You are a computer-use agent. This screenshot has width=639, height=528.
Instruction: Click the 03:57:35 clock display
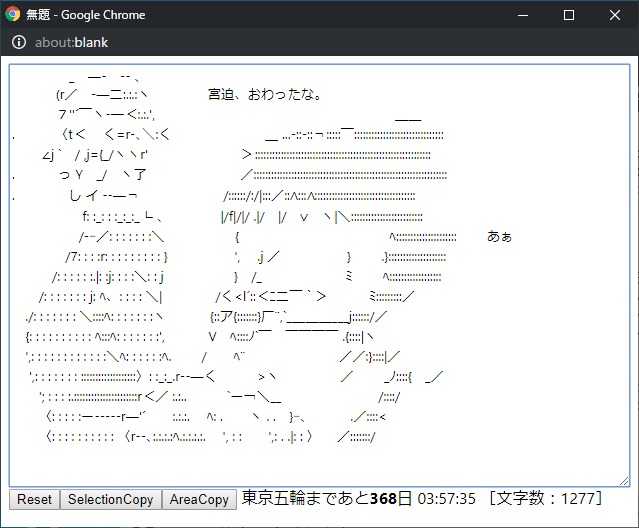click(446, 499)
